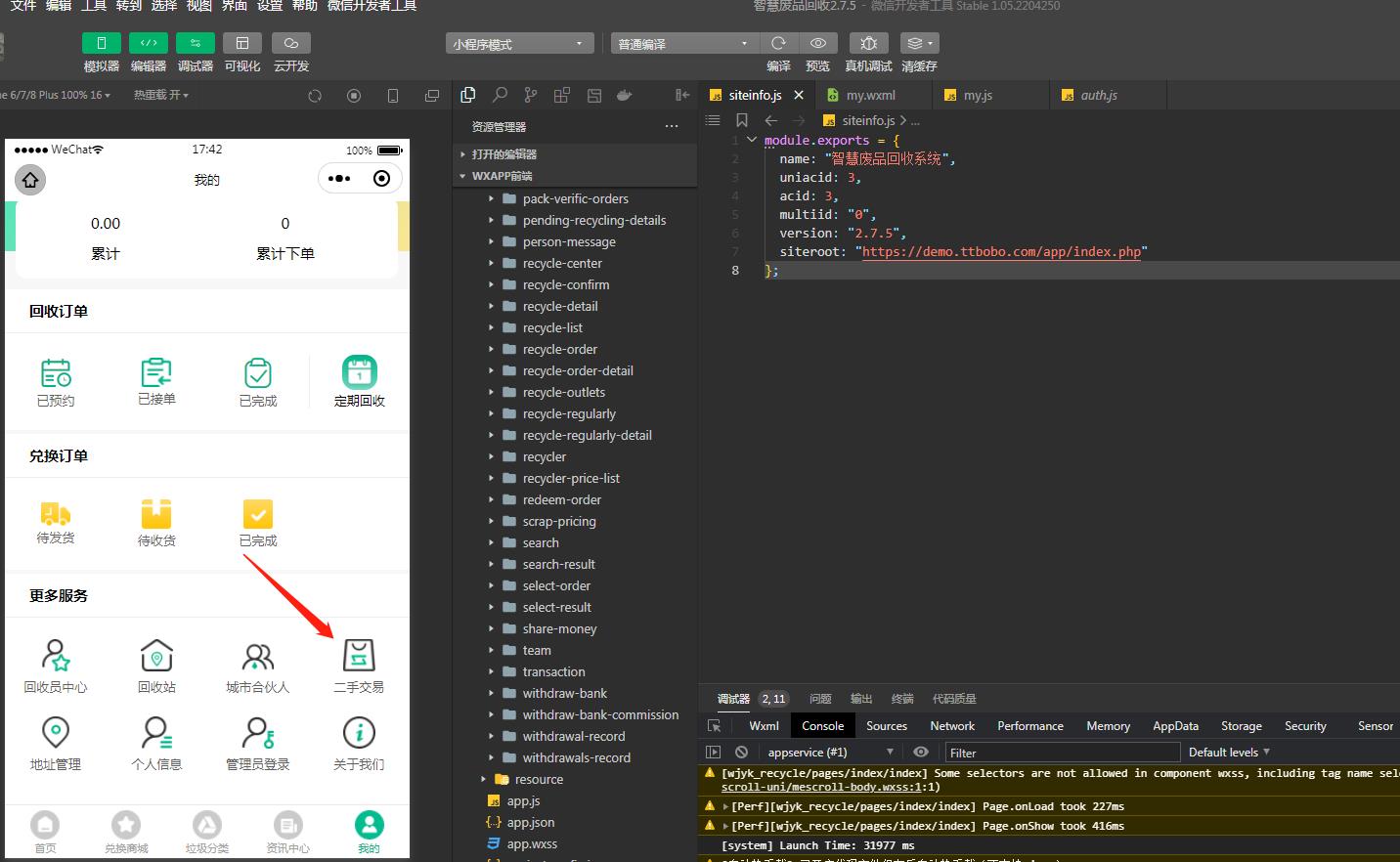The image size is (1400, 862).
Task: Open the clear cache layers icon
Action: point(918,43)
